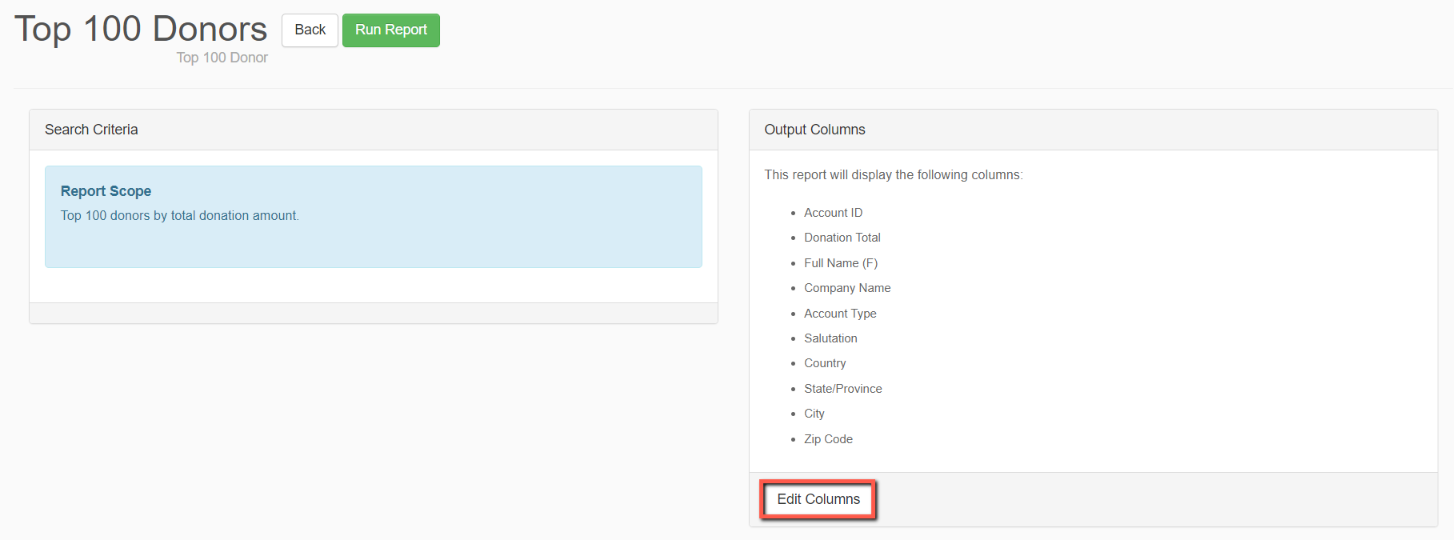
Task: Click the Full Name (F) column entry
Action: click(841, 263)
